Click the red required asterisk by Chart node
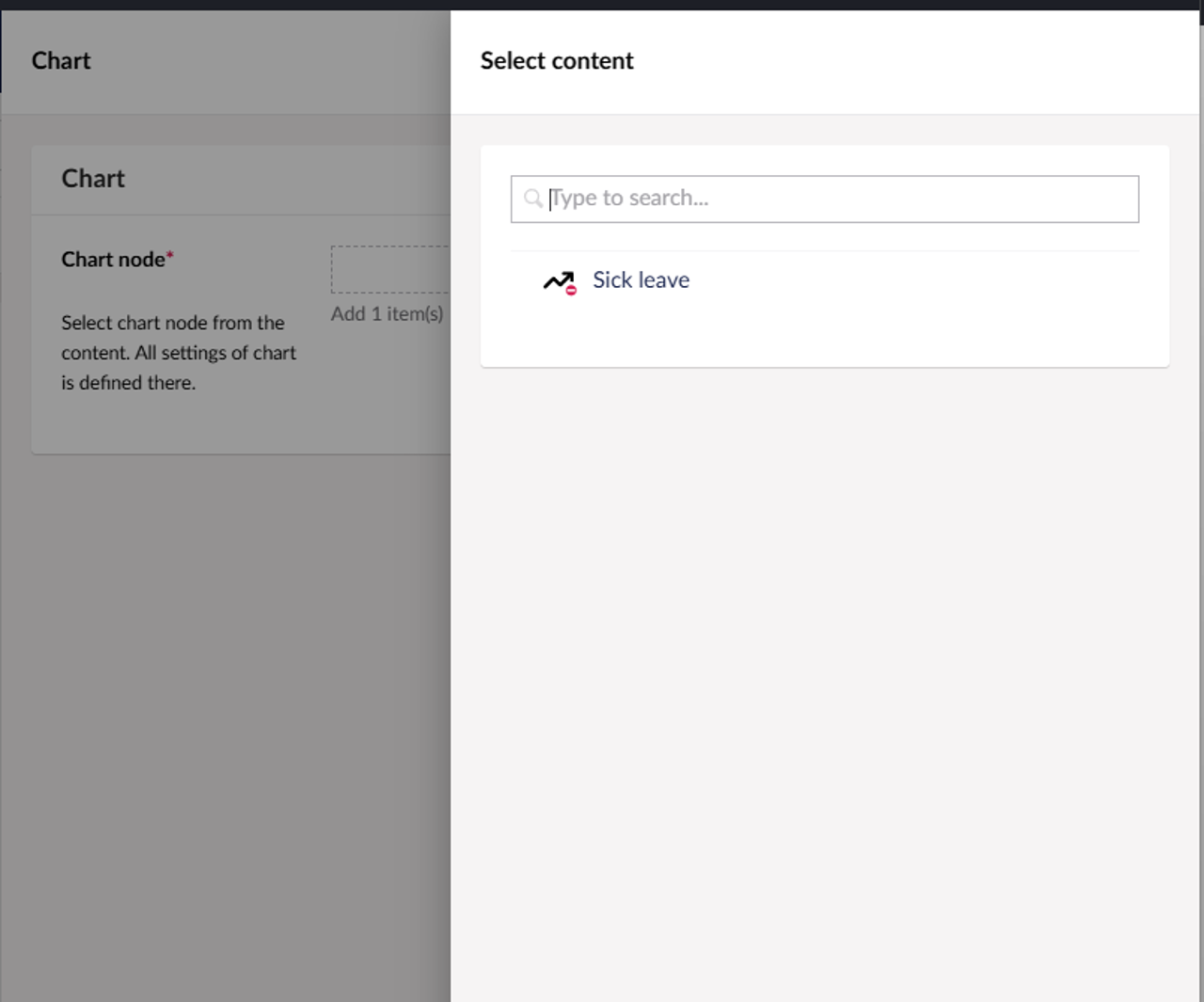Screen dimensions: 1204x1002 point(170,255)
